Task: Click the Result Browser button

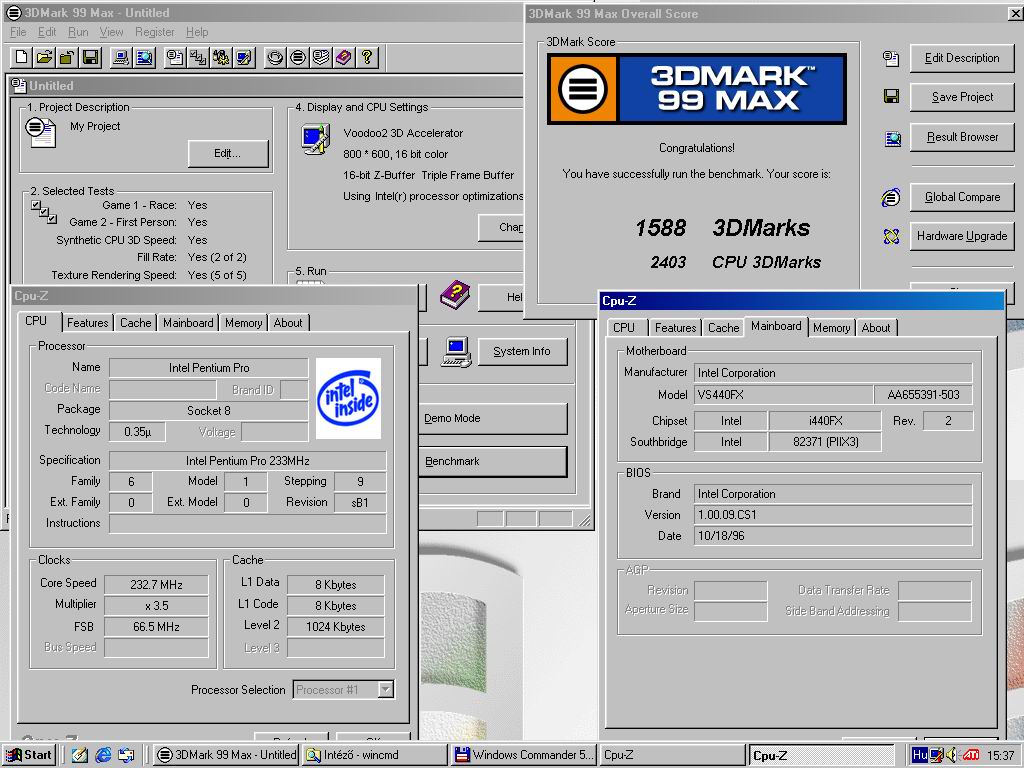Action: click(x=962, y=137)
